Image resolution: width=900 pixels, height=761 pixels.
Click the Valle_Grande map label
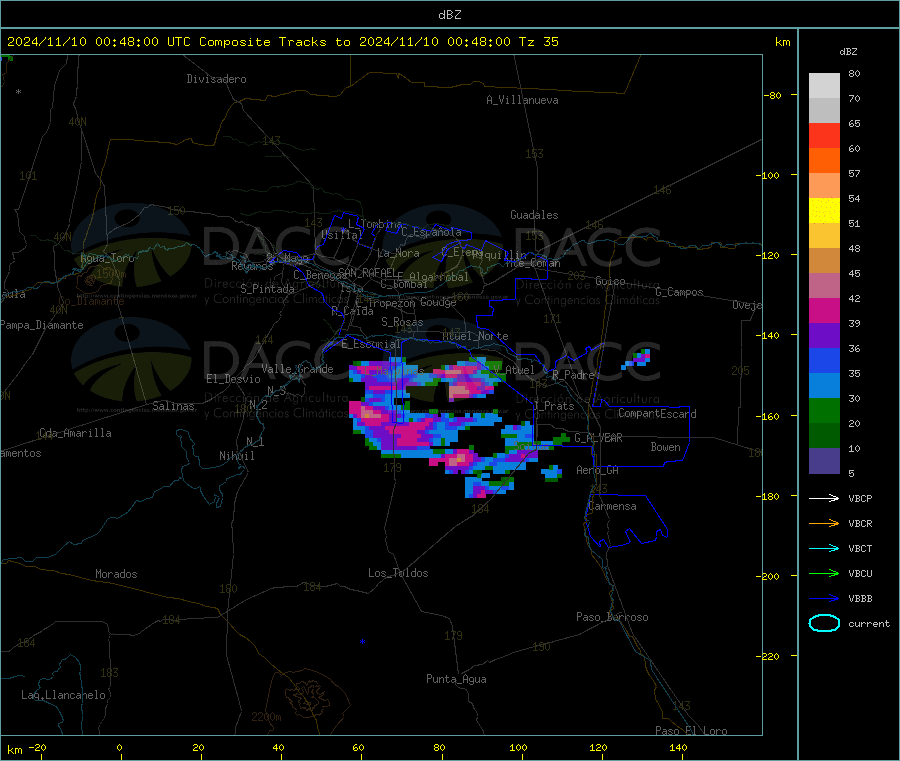[x=297, y=369]
